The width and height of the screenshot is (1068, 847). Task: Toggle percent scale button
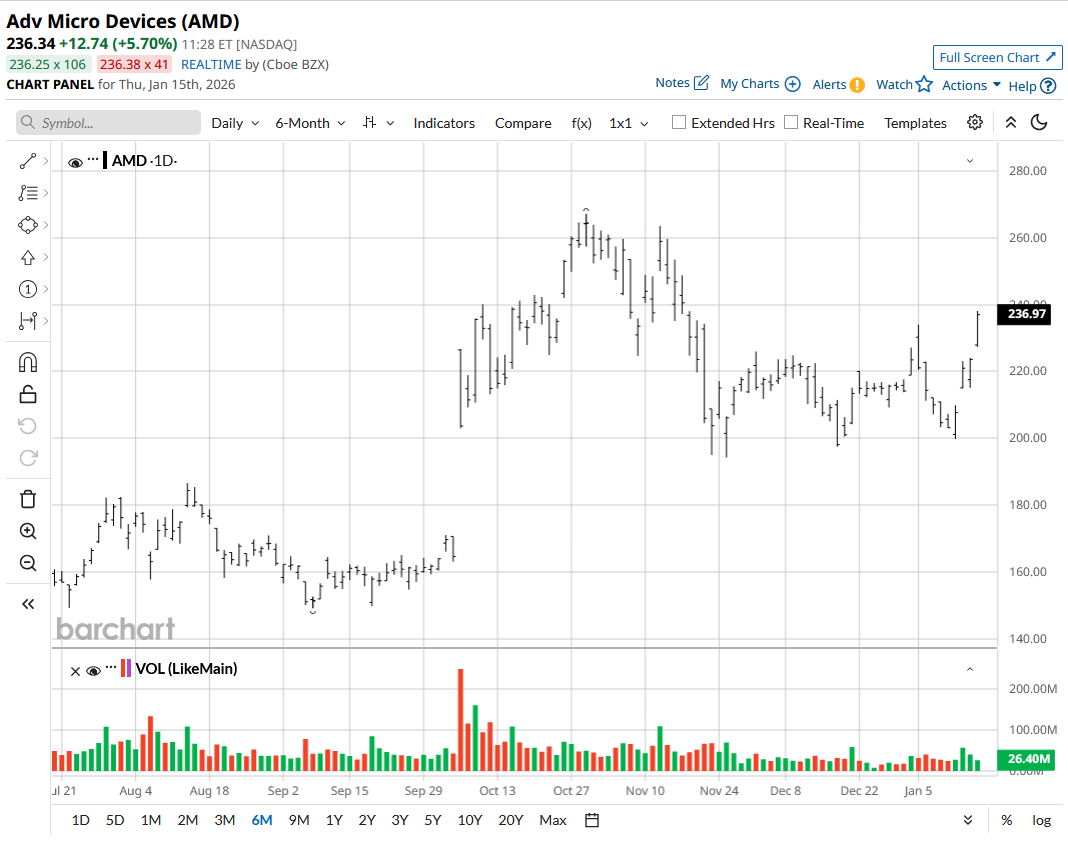pyautogui.click(x=1007, y=820)
